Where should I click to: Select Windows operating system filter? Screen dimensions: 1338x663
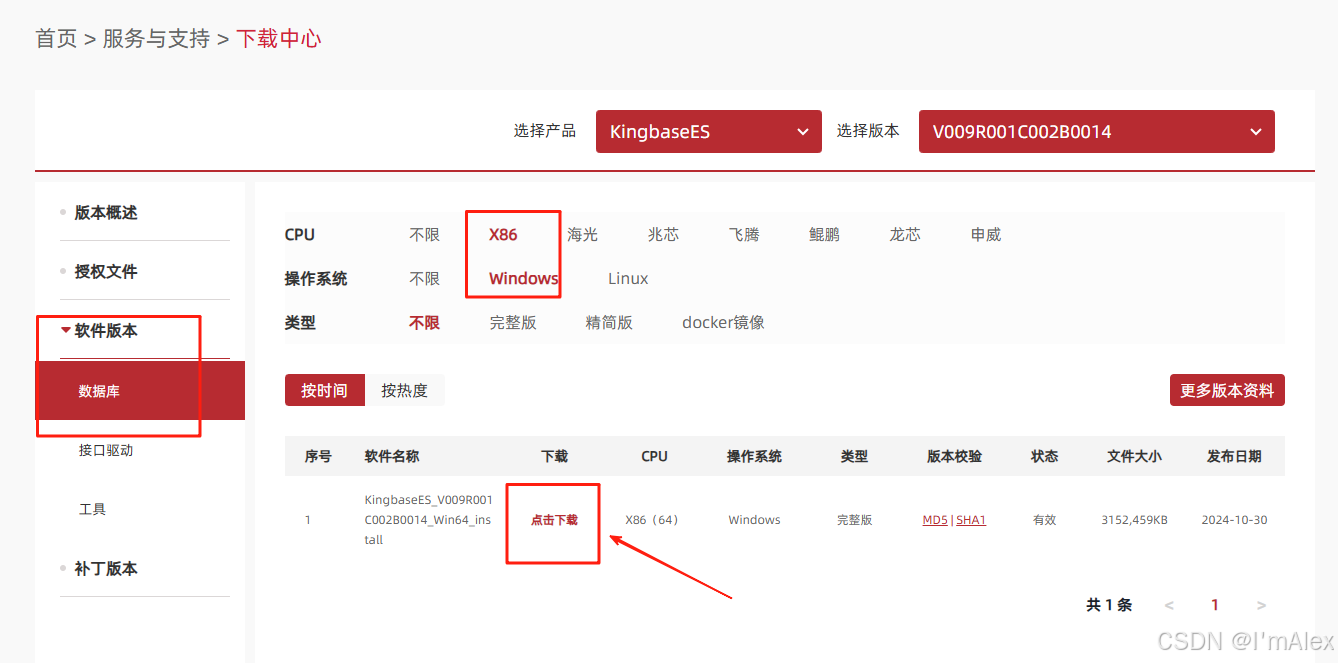click(x=523, y=279)
